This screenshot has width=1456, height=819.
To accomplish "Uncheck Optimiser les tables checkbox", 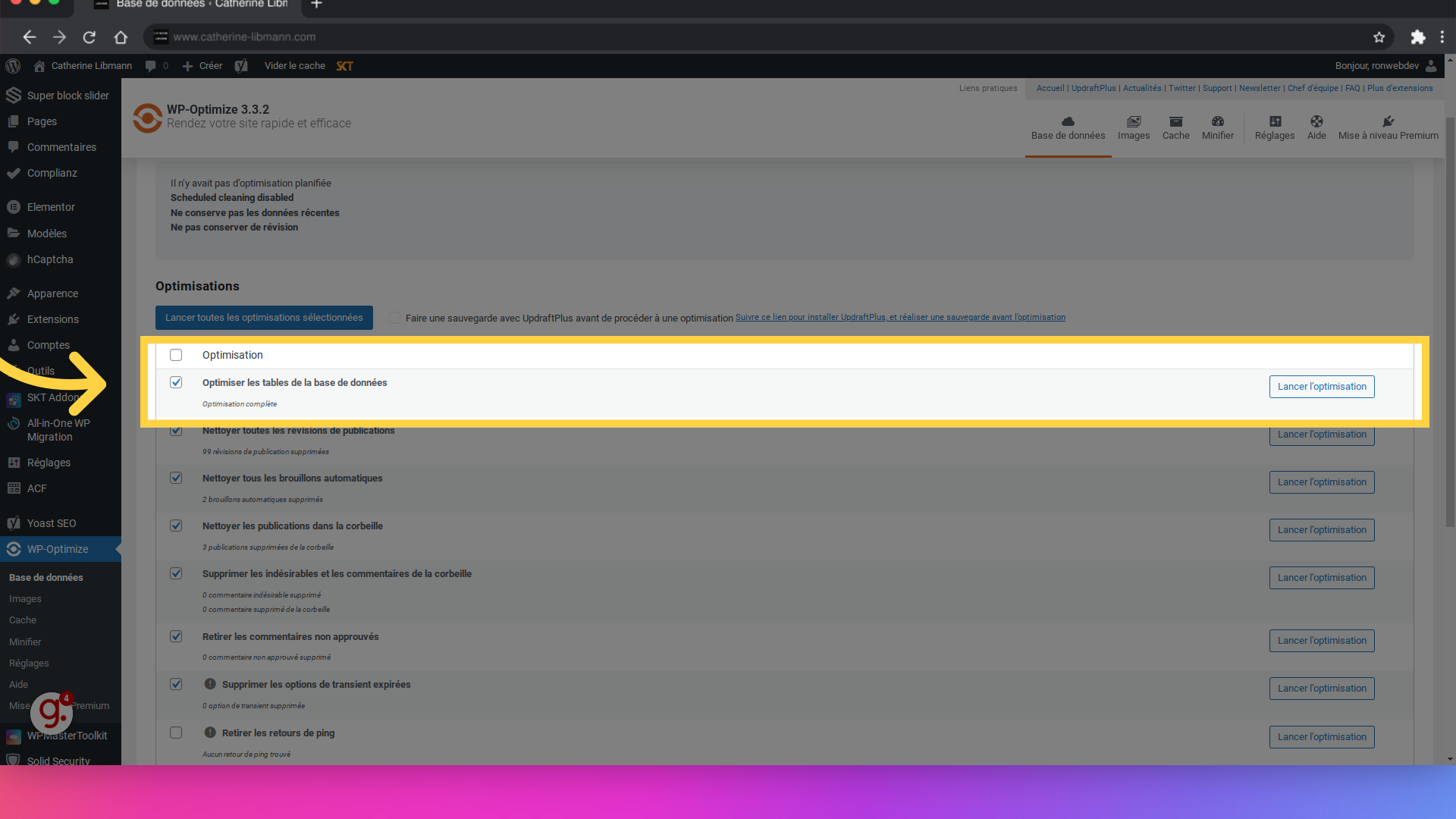I will [x=176, y=382].
